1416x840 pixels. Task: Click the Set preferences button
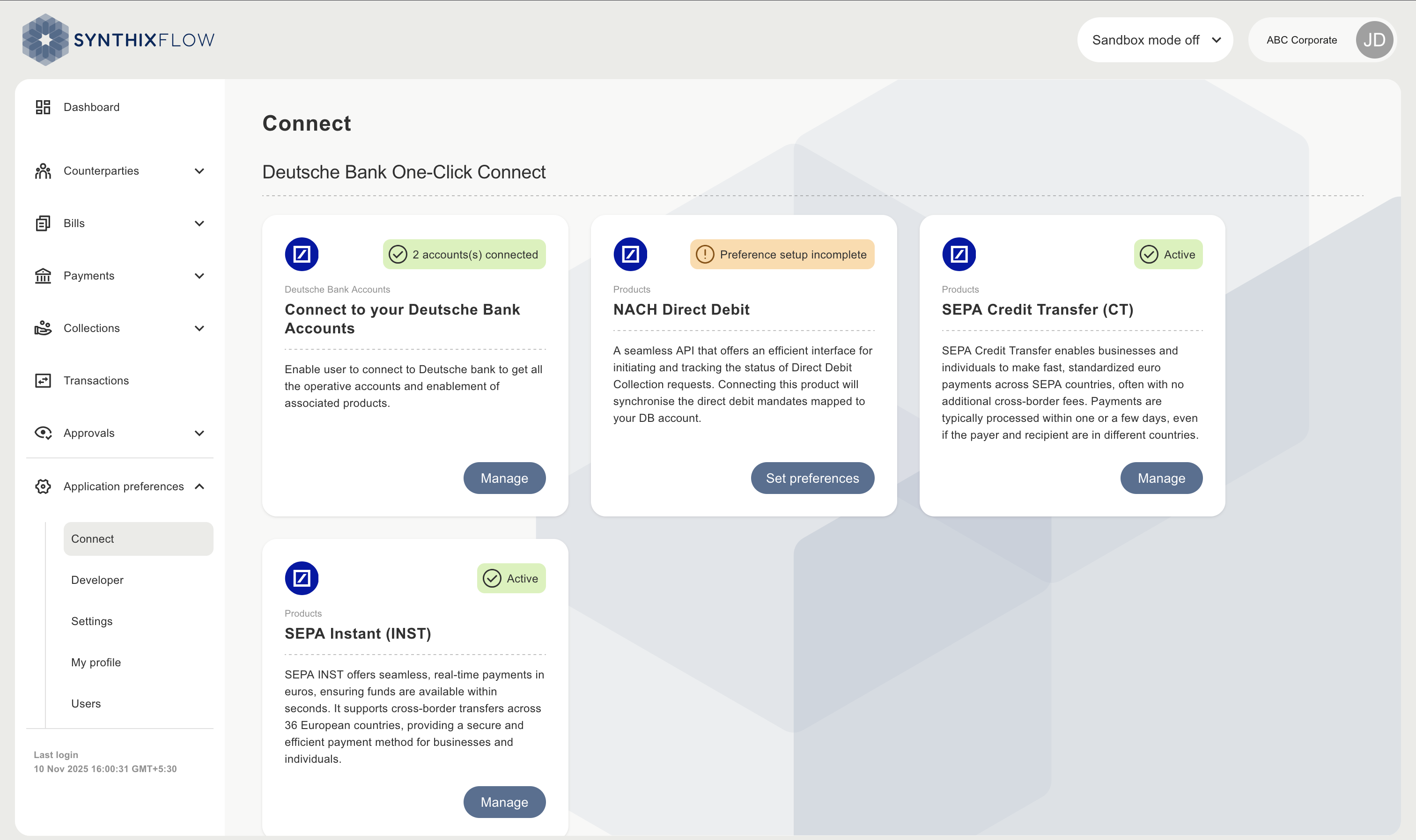tap(812, 479)
